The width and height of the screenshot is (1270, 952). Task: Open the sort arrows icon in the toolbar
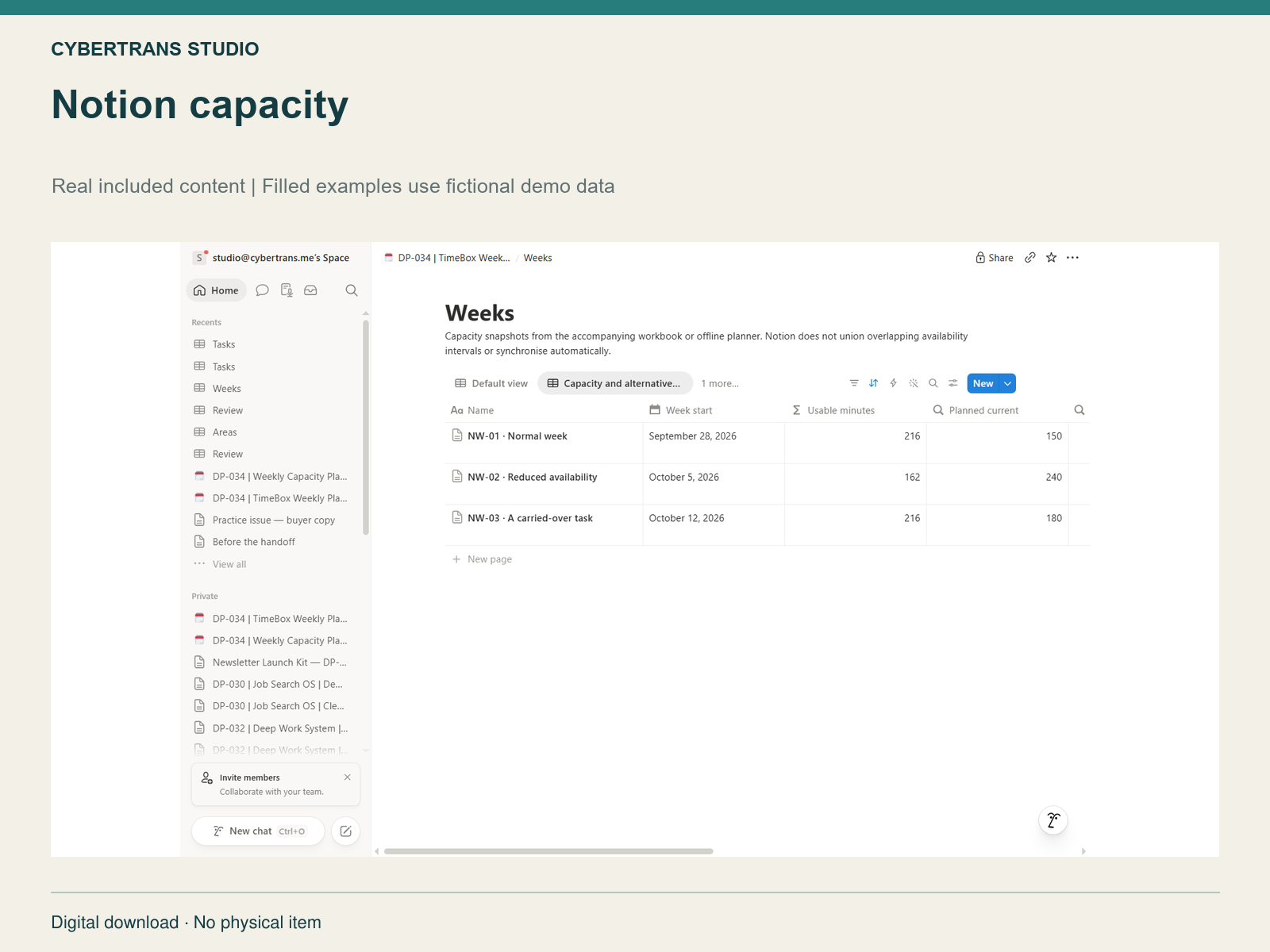click(874, 383)
